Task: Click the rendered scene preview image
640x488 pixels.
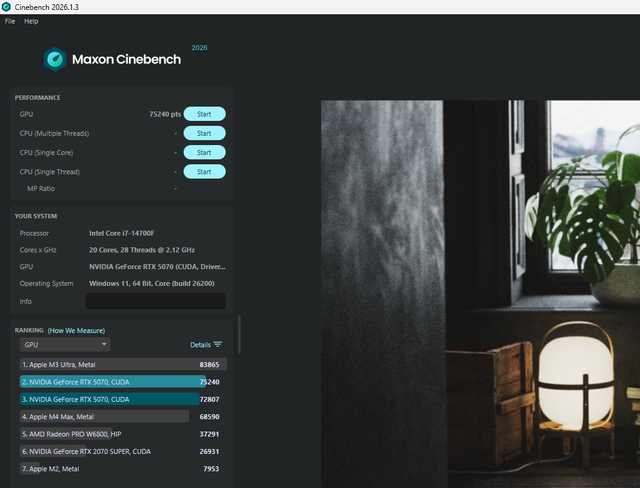Action: point(480,294)
